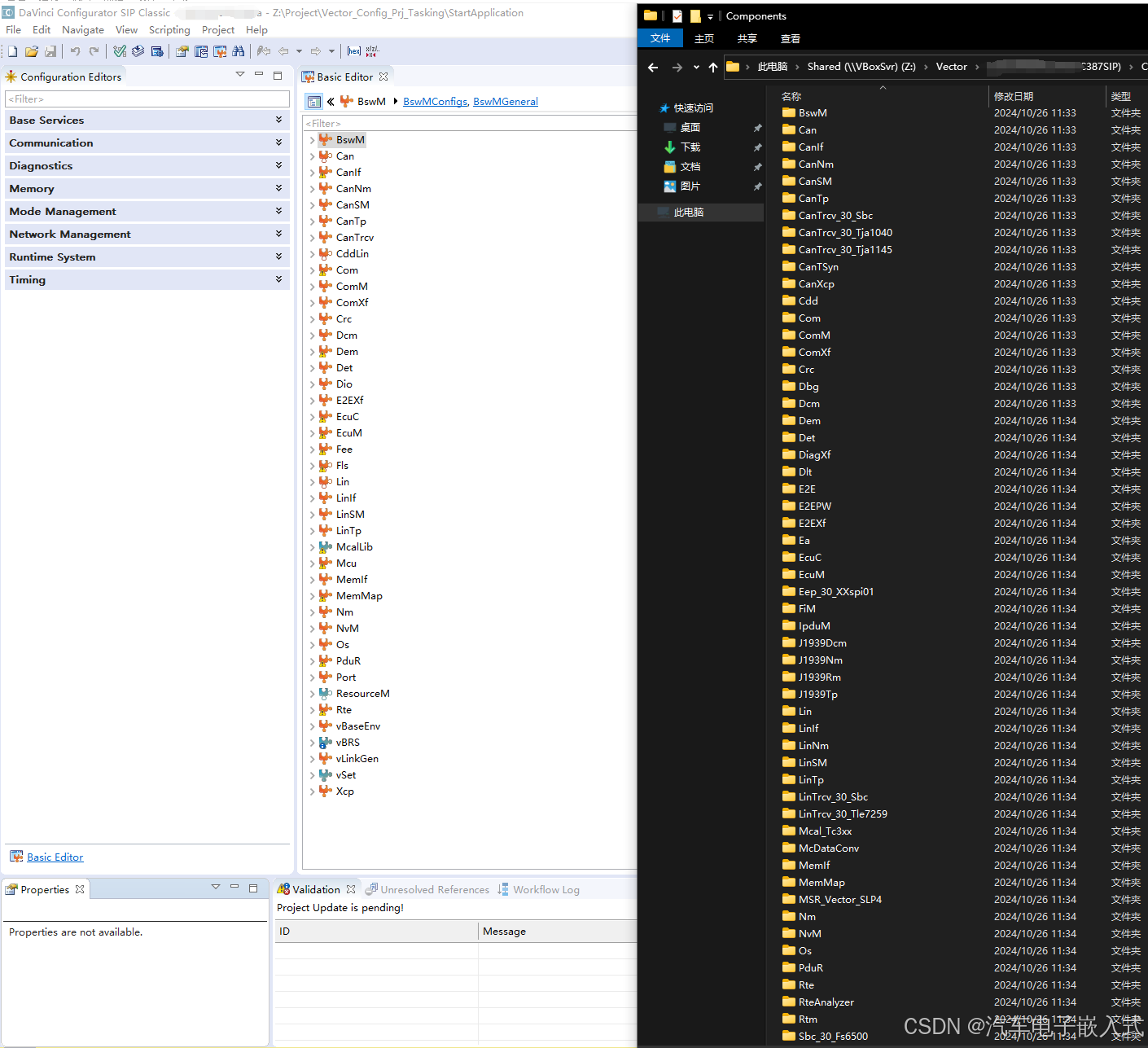The width and height of the screenshot is (1148, 1048).
Task: Select the BswM module in tree
Action: click(350, 140)
